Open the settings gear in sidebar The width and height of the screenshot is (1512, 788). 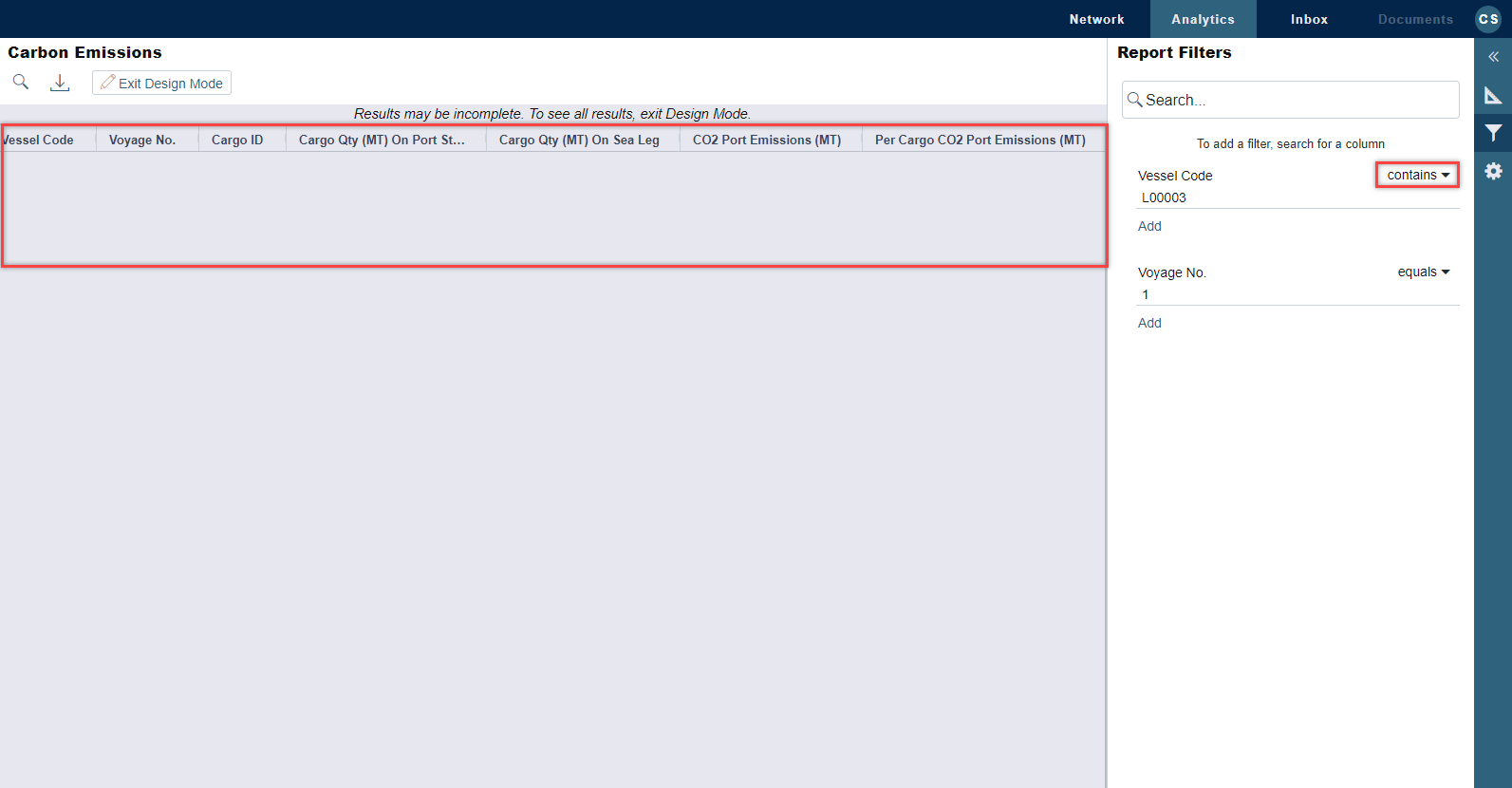click(x=1493, y=171)
